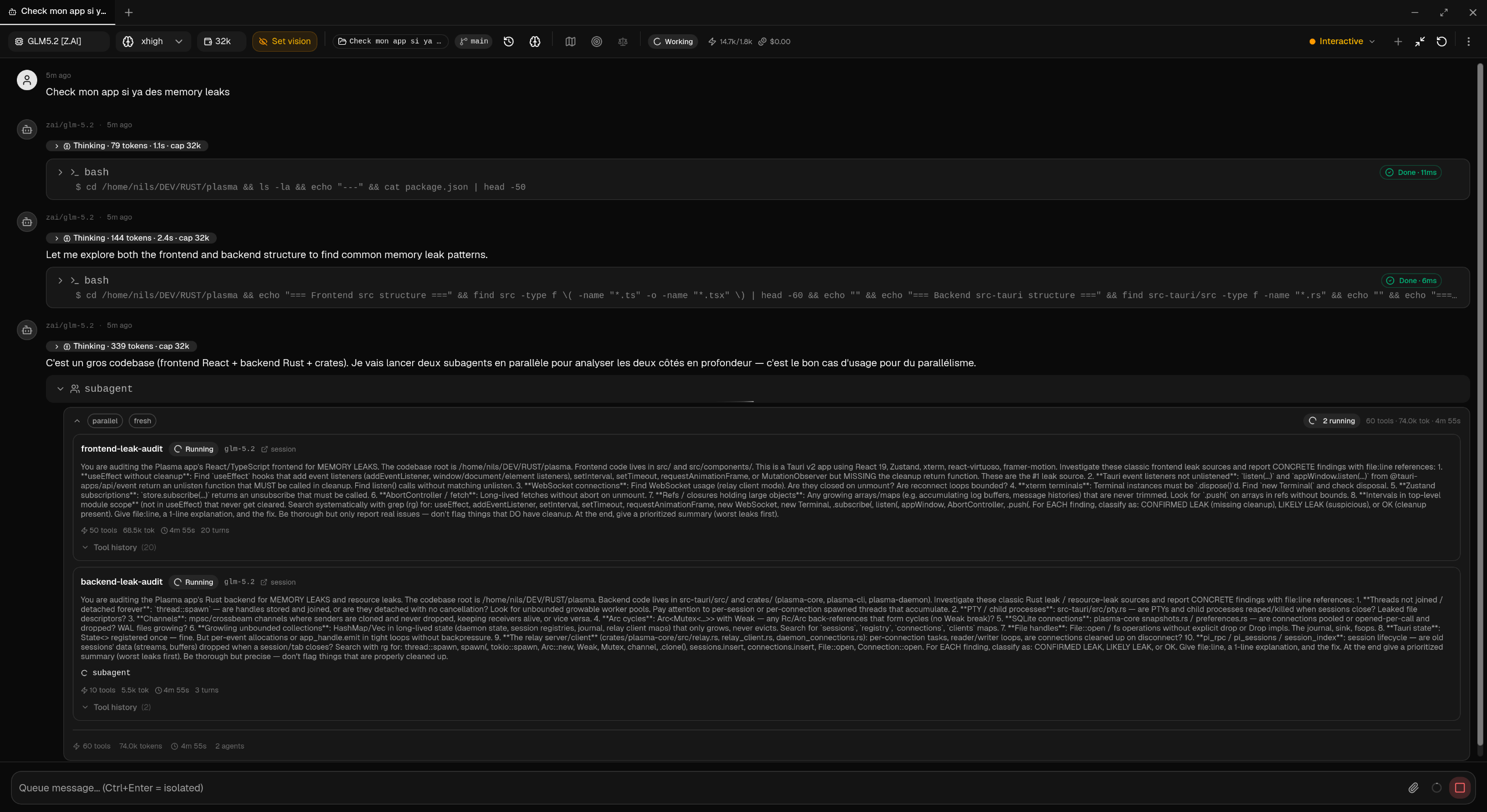
Task: Click the 14.7k/1.8k token counter
Action: [730, 41]
